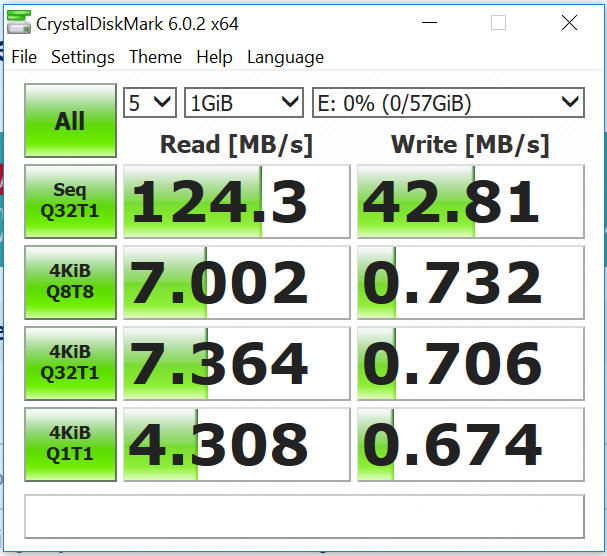Click the Write [MB/s] column header
The height and width of the screenshot is (556, 607).
470,145
